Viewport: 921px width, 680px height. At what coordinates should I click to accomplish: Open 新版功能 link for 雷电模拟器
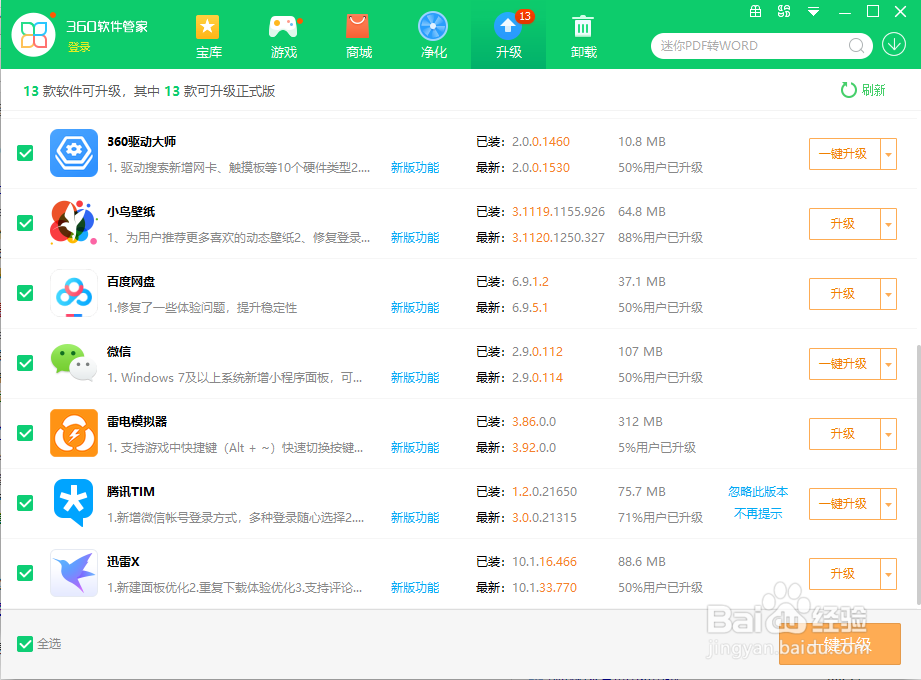click(x=415, y=447)
